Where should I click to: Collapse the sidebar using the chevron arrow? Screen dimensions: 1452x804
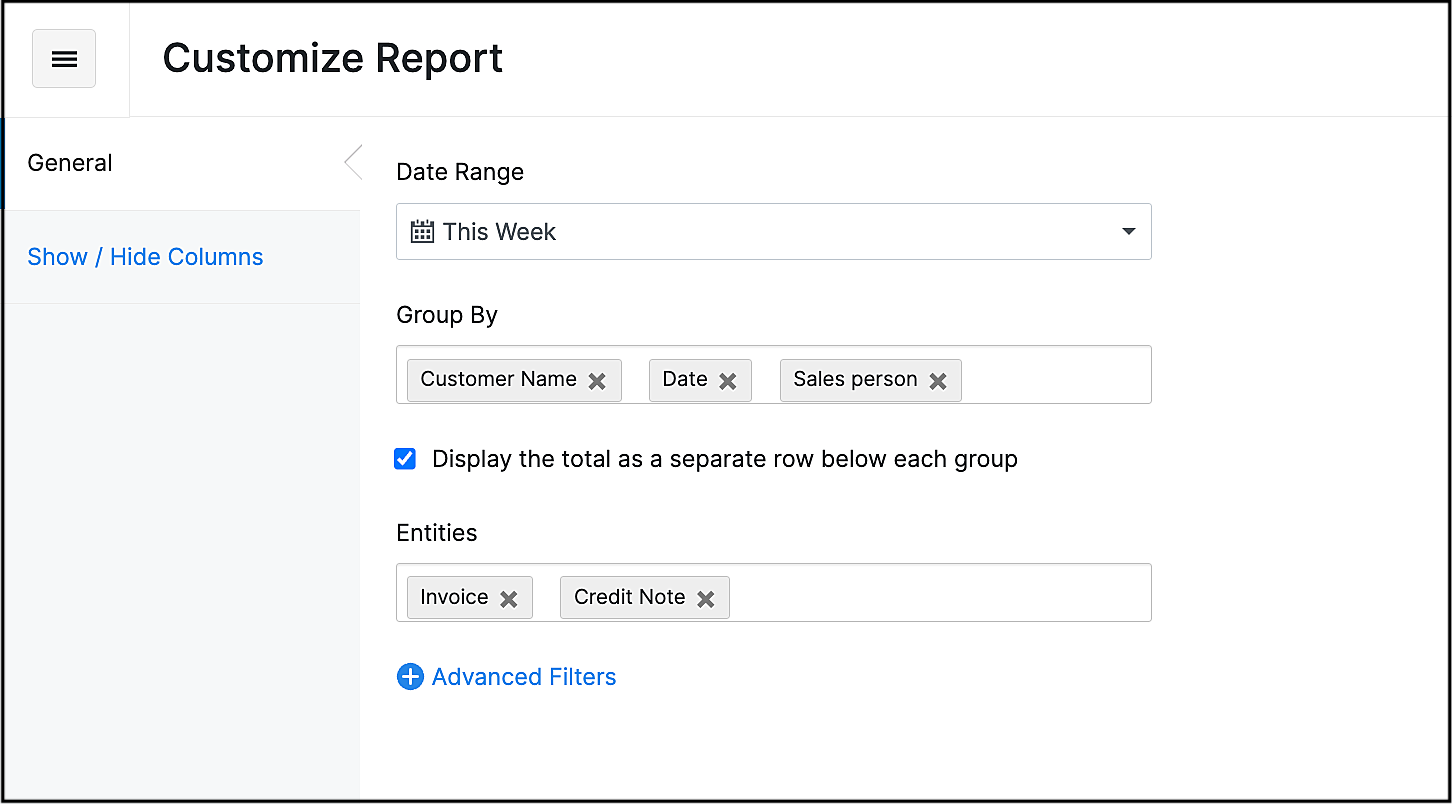coord(352,162)
